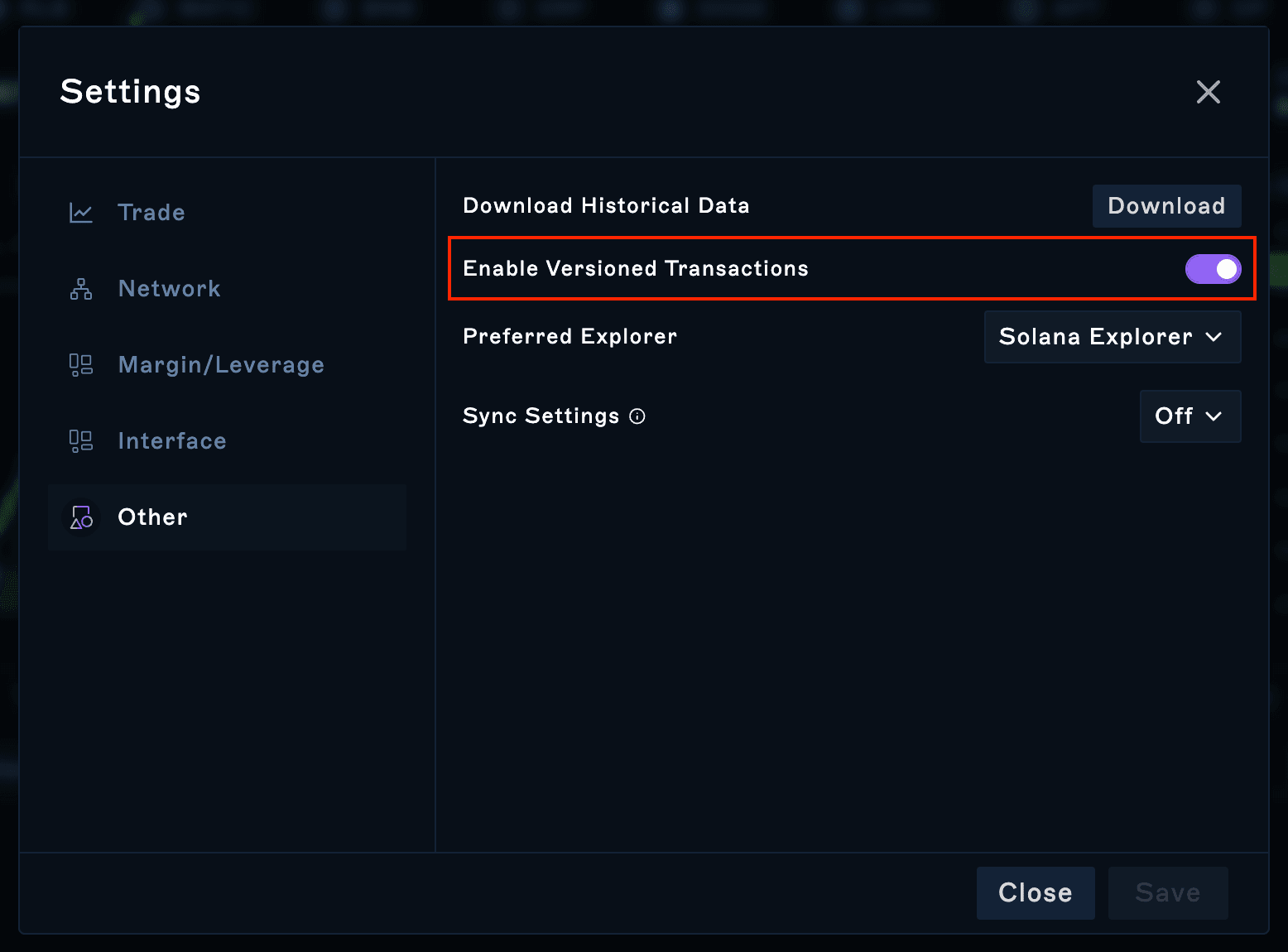Click the Trade chart icon in sidebar
Screen dimensions: 1288x952
(x=81, y=213)
